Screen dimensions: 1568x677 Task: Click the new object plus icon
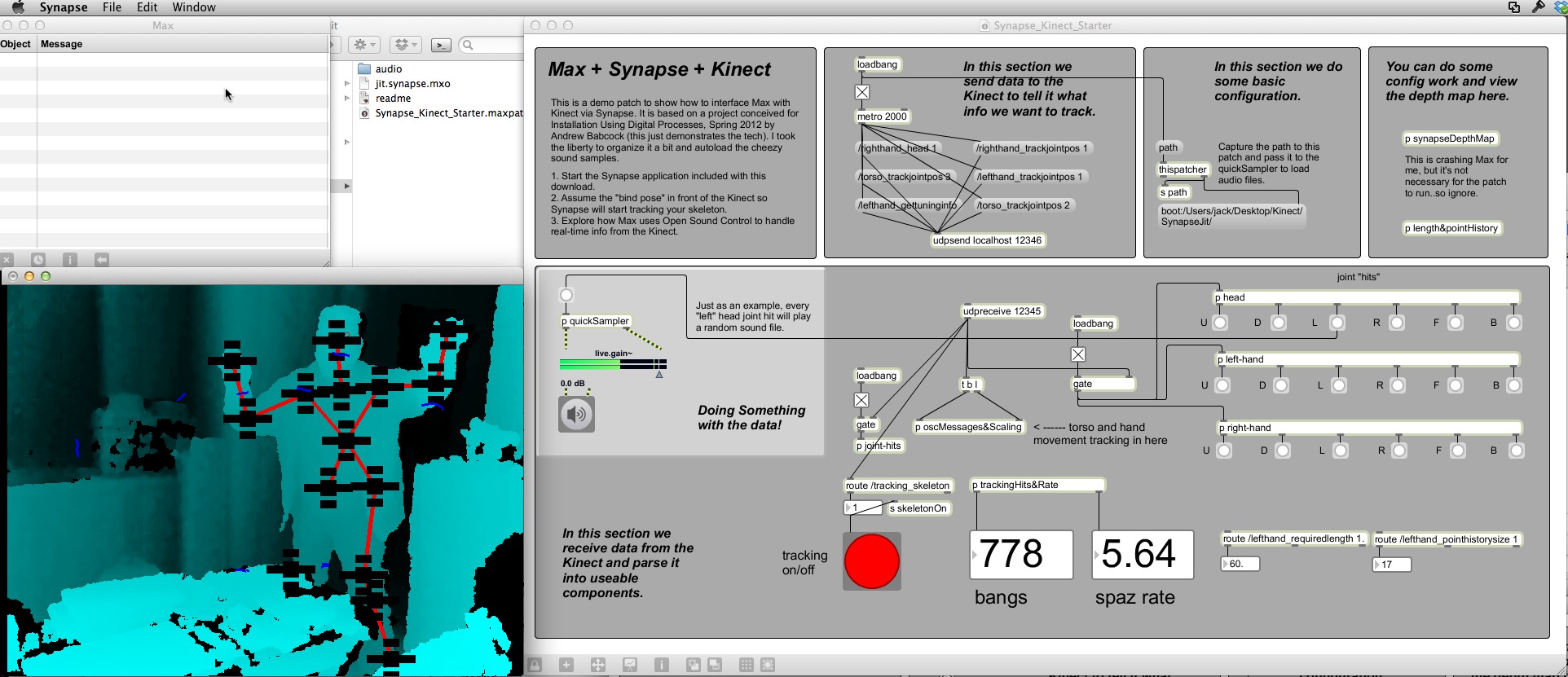click(566, 665)
